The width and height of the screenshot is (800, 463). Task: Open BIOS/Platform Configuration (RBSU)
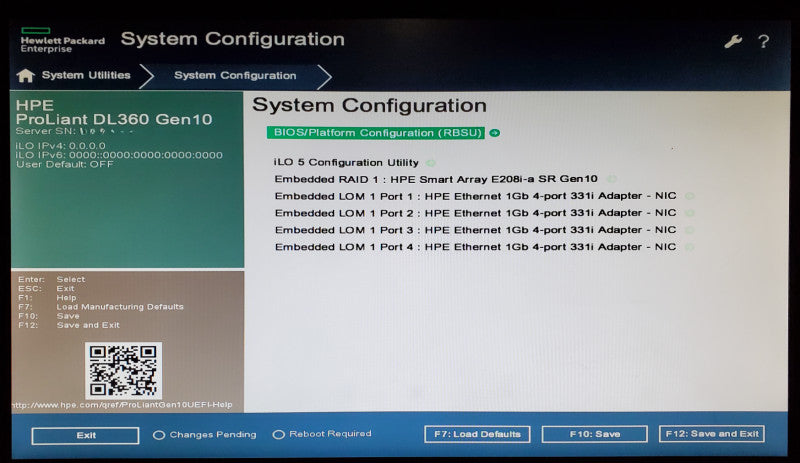376,133
